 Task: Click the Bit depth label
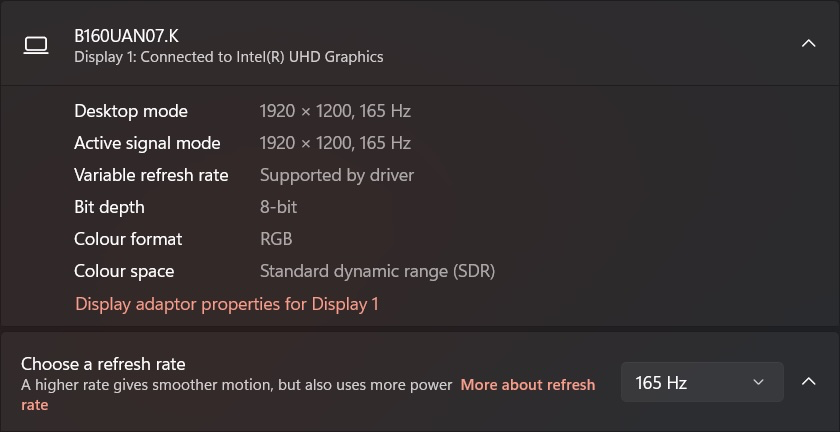tap(109, 207)
